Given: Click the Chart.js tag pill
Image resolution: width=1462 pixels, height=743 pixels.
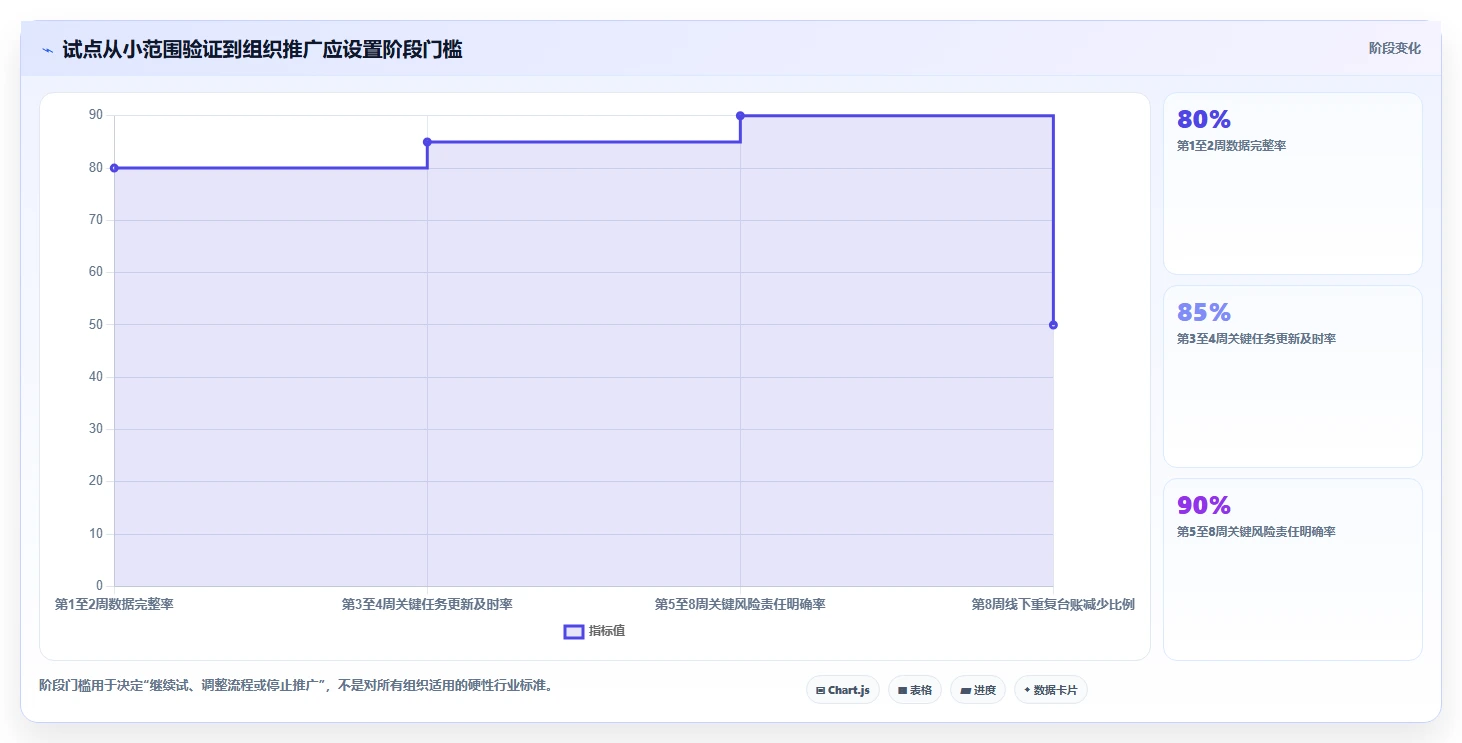Looking at the screenshot, I should pyautogui.click(x=843, y=690).
